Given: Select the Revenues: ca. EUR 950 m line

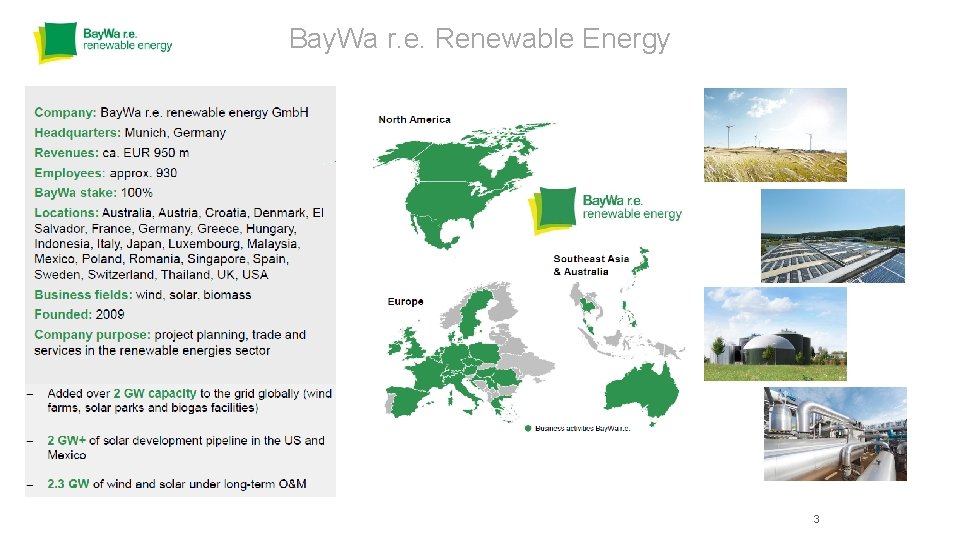Looking at the screenshot, I should [x=111, y=153].
